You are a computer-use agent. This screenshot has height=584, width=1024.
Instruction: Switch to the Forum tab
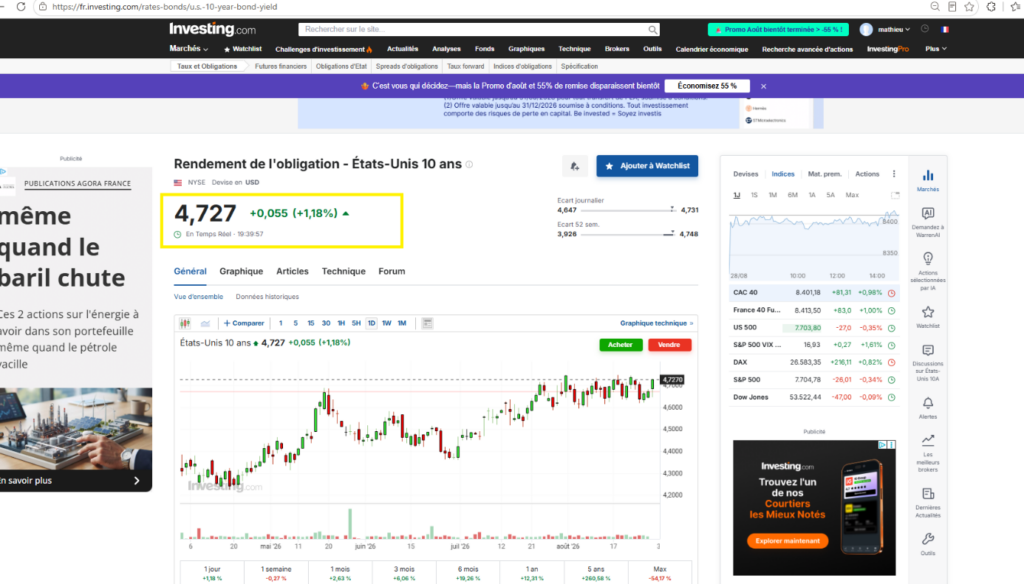[x=392, y=271]
